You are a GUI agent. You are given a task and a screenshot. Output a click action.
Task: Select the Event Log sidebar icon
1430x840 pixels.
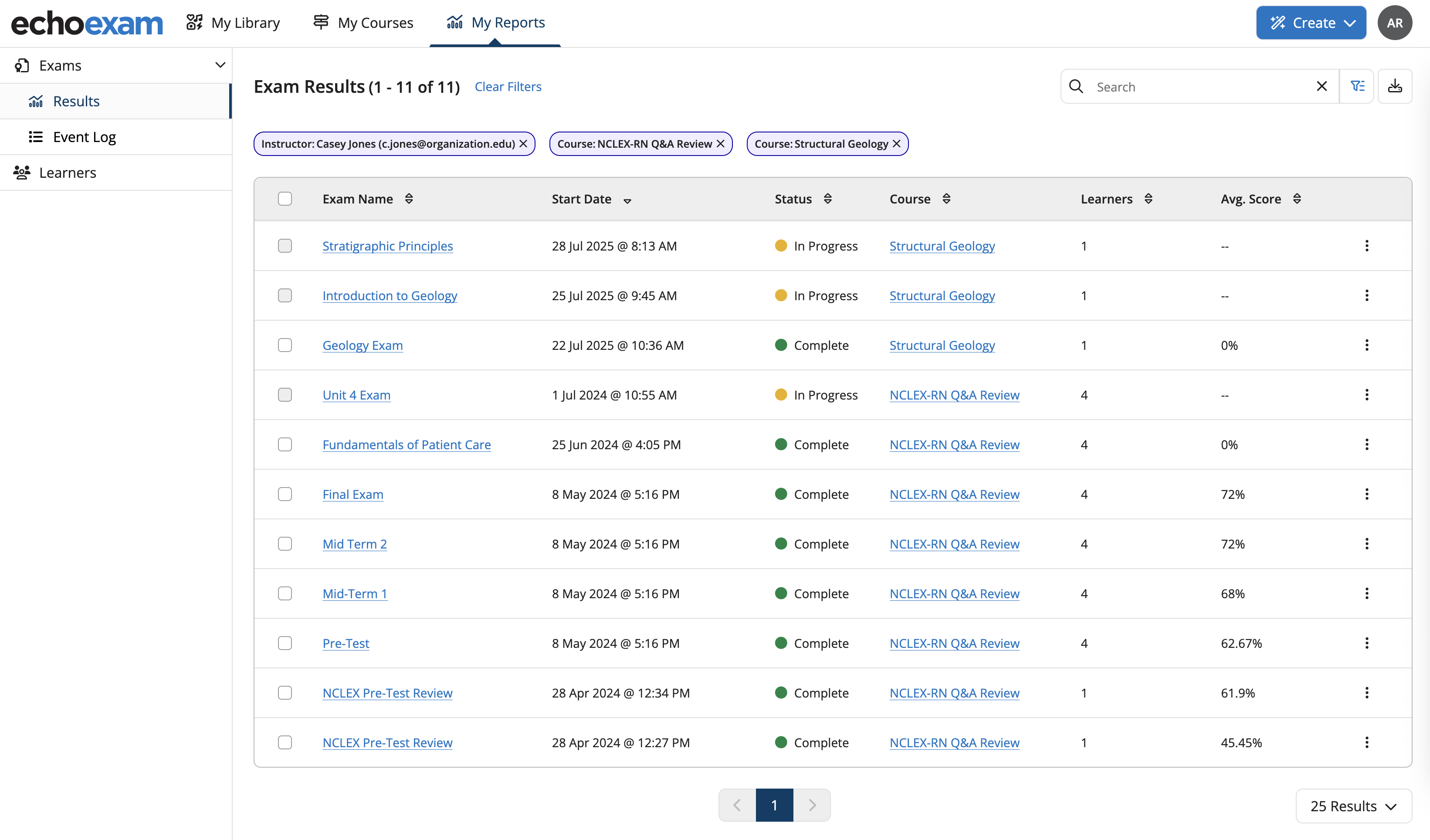35,136
